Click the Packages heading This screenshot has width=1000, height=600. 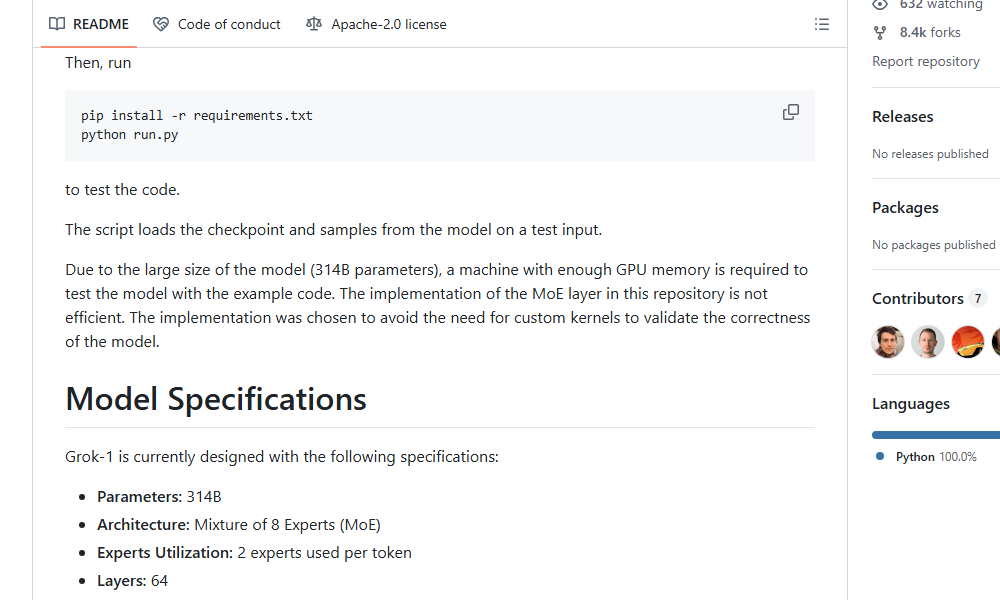click(x=905, y=207)
